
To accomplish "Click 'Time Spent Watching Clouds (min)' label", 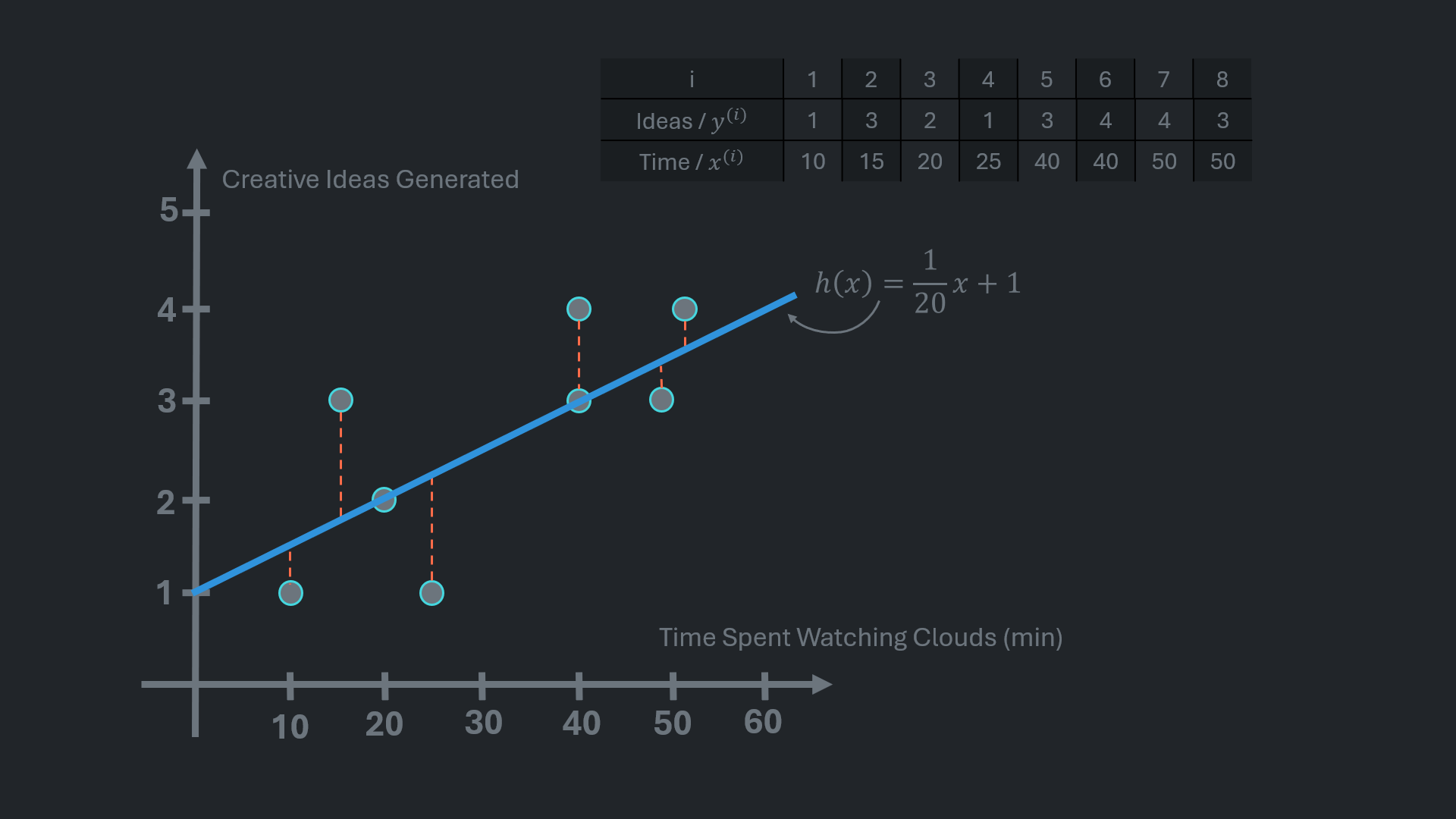I will (860, 638).
